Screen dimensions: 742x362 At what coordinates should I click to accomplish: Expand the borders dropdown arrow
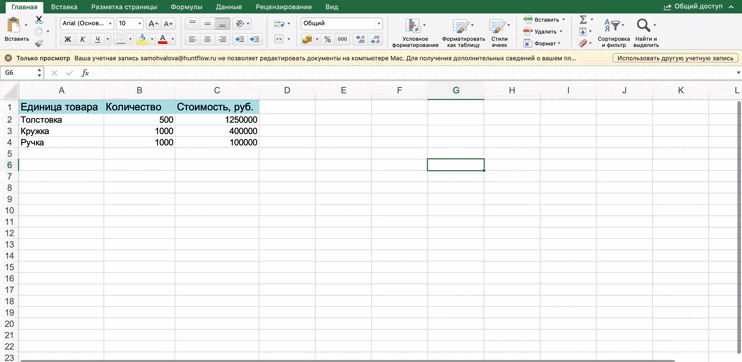[131, 39]
